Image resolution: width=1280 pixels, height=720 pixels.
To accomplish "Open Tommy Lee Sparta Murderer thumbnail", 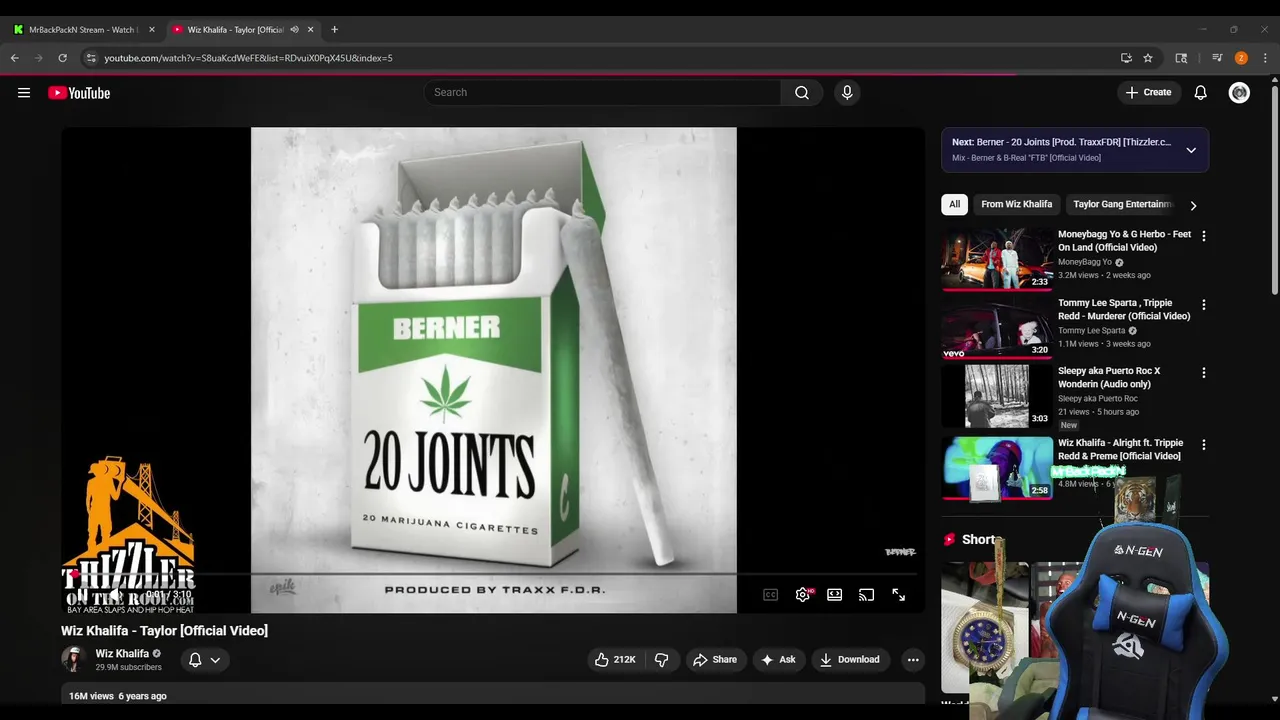I will pos(997,327).
